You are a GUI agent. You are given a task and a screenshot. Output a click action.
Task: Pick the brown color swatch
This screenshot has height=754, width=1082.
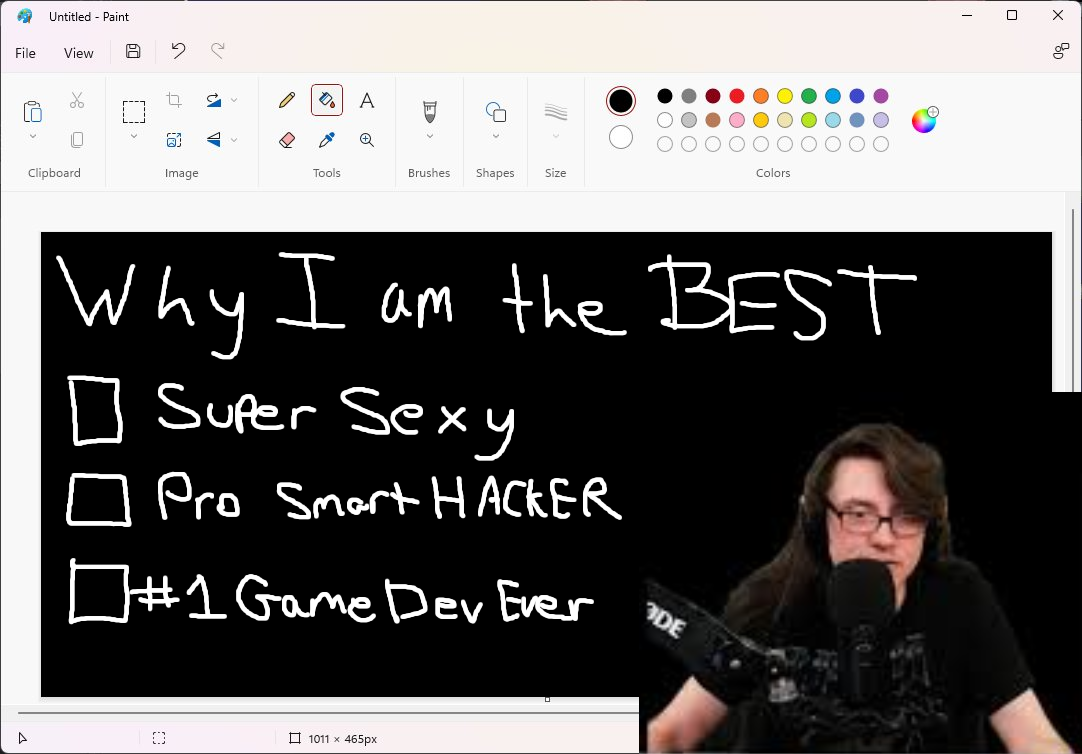713,120
